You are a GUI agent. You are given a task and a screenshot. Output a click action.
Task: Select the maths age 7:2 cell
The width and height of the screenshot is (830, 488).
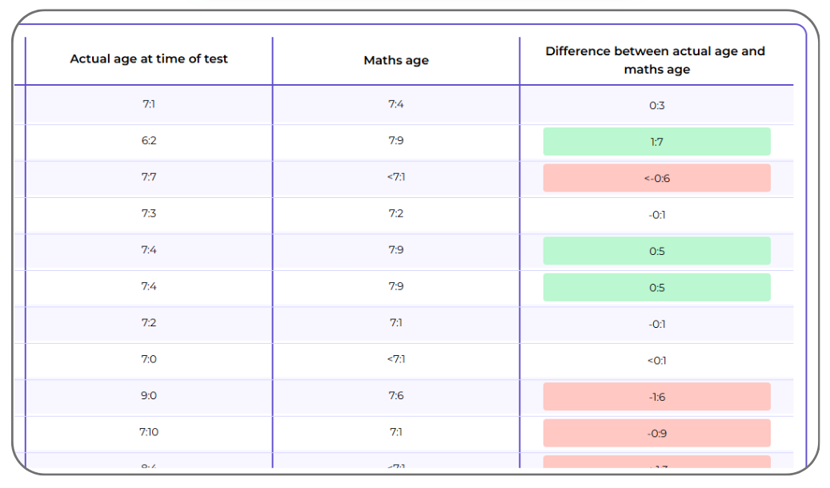tap(396, 214)
